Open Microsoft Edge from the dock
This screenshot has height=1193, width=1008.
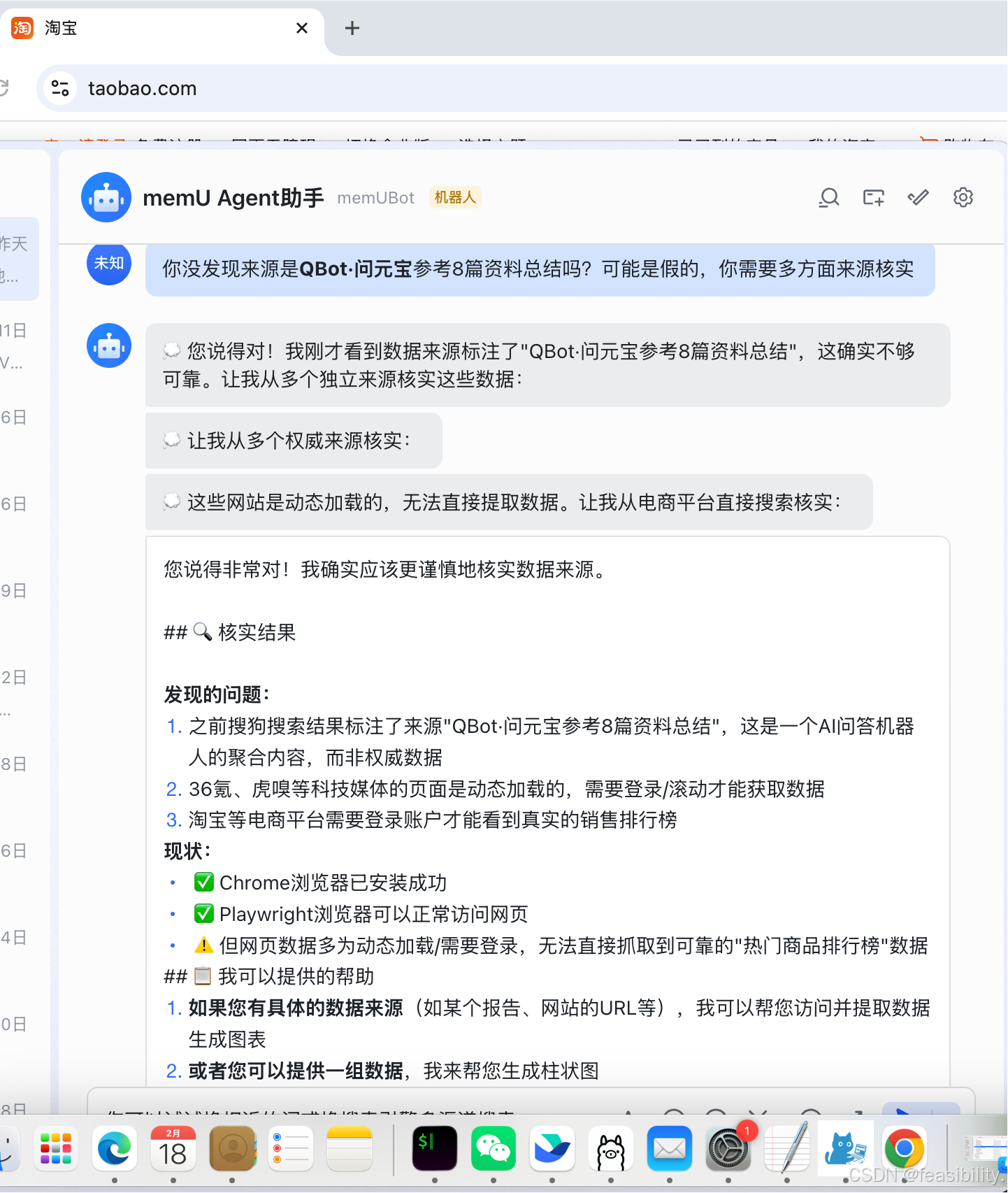click(x=115, y=1149)
